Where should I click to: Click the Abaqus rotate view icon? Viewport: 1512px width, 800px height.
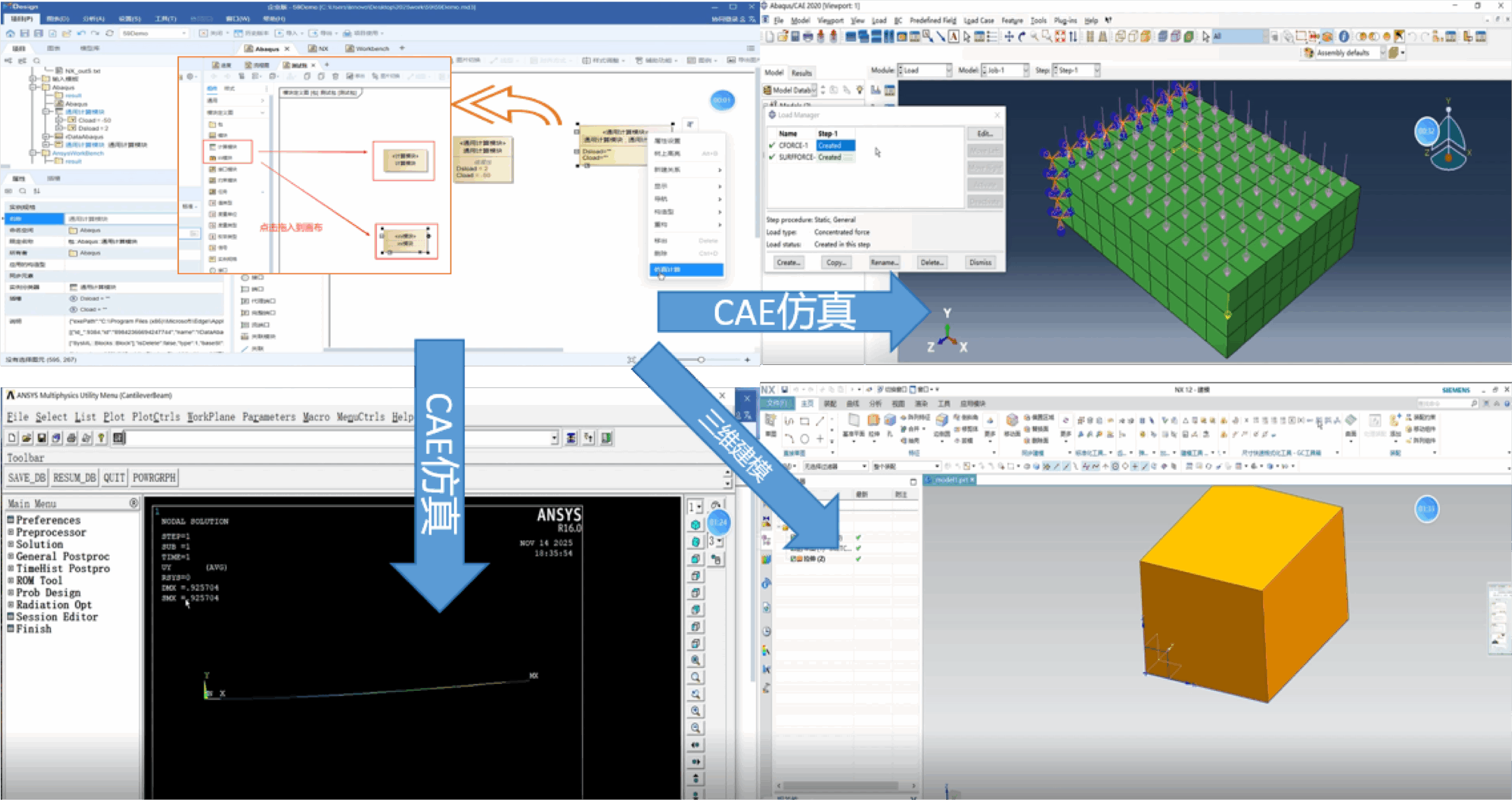coord(1021,36)
